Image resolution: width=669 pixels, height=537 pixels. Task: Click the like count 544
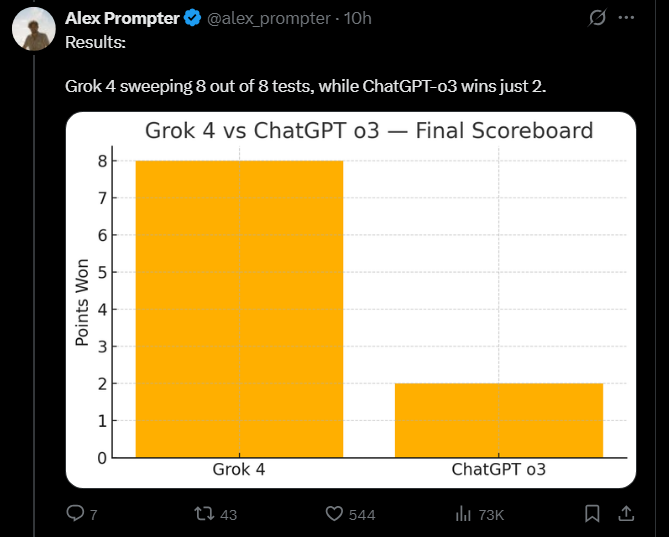pyautogui.click(x=362, y=515)
